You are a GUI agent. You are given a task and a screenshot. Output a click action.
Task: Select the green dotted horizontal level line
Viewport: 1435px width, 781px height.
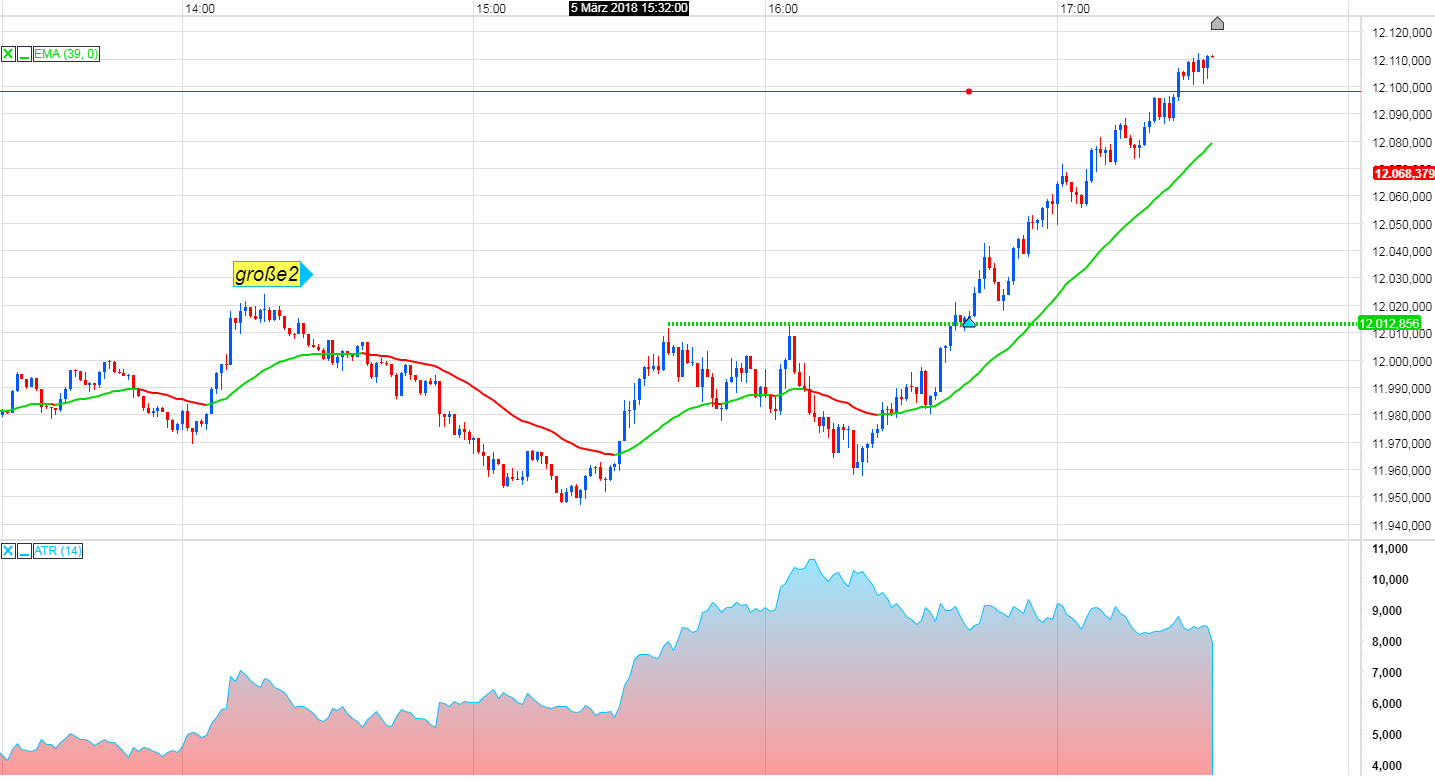point(1012,324)
